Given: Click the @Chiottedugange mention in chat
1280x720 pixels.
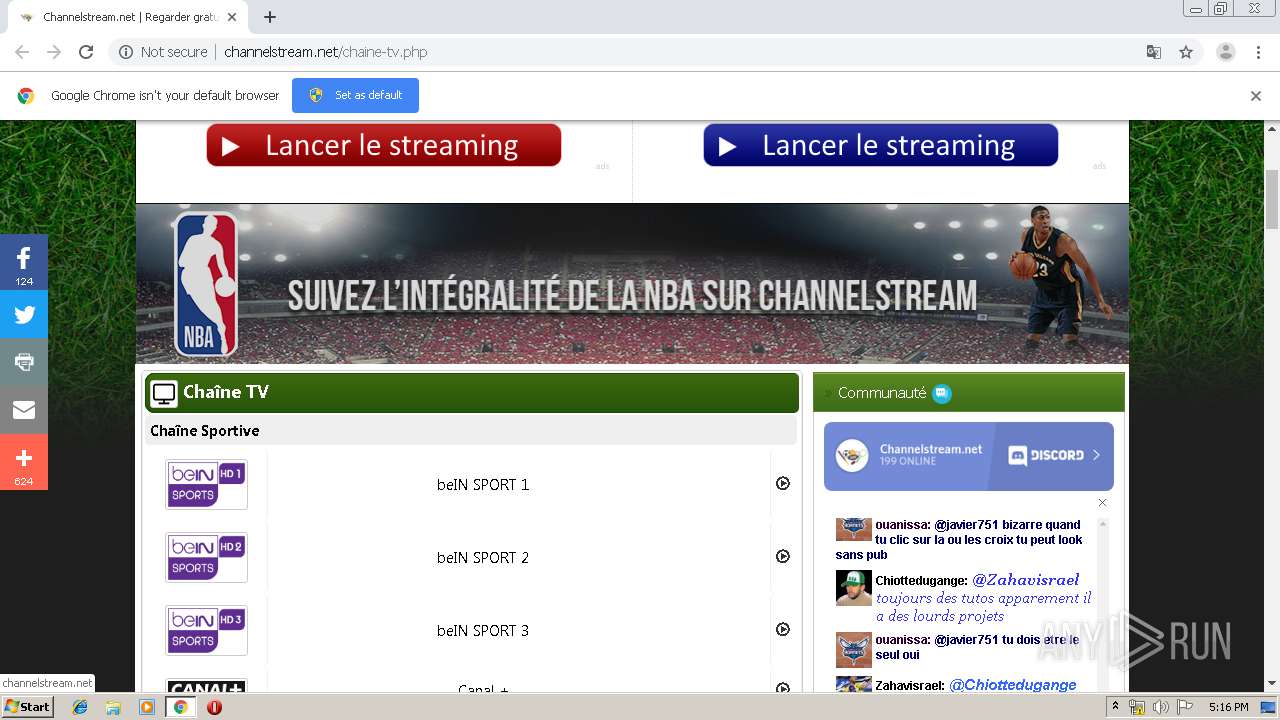Looking at the screenshot, I should [1013, 685].
